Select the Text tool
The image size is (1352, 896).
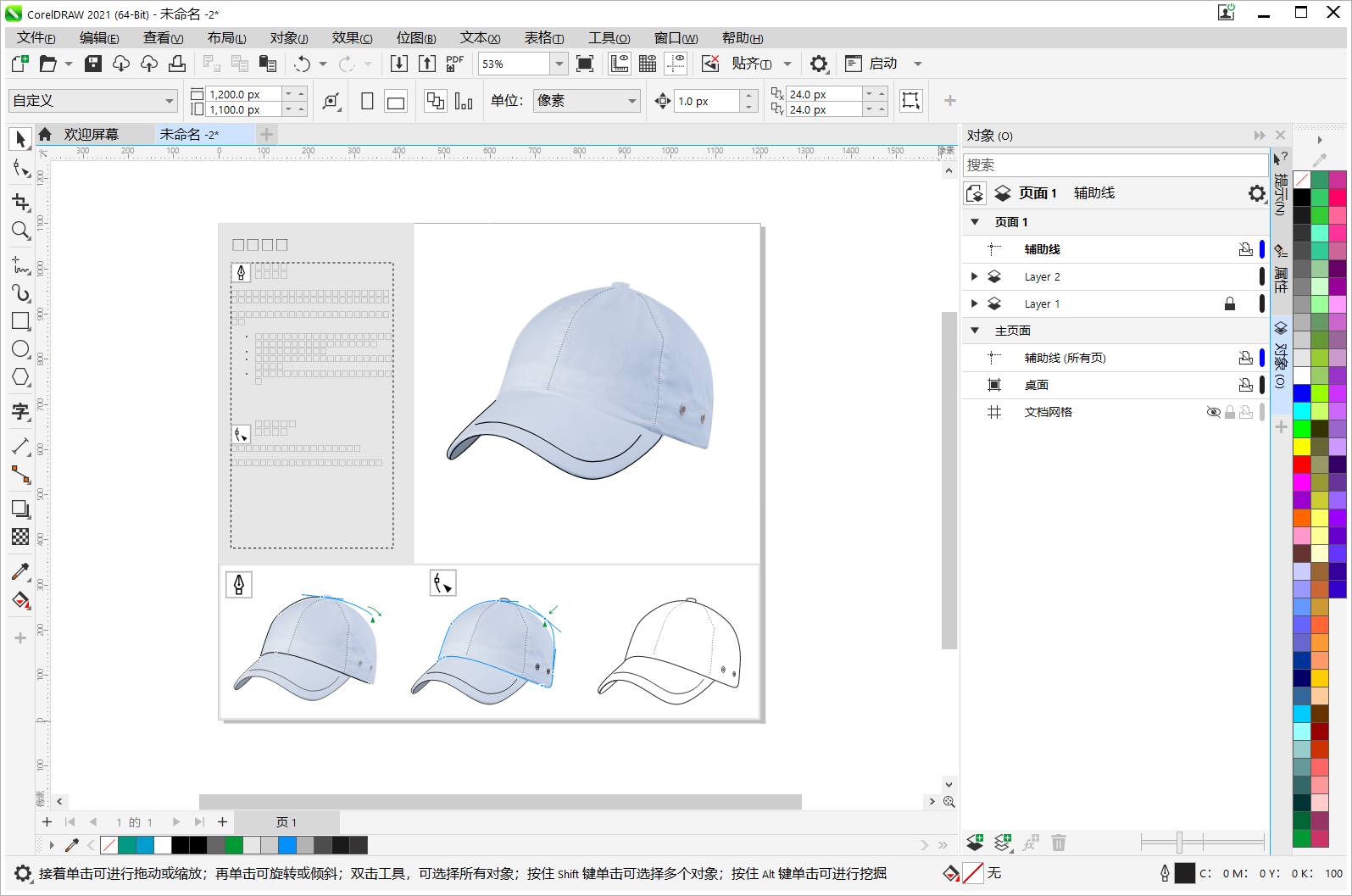click(20, 413)
